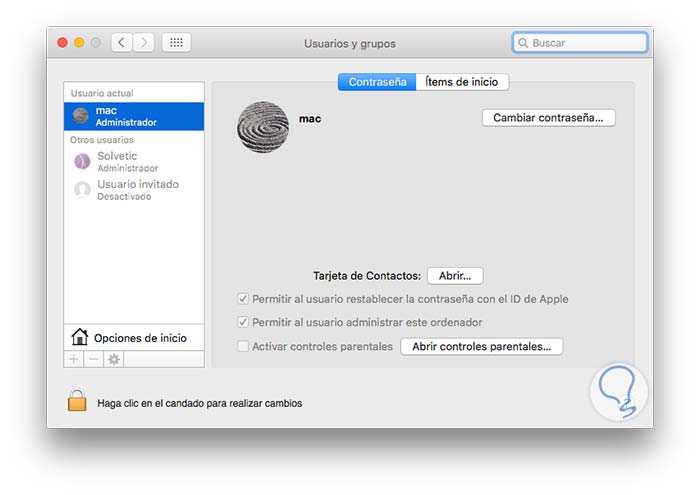Open the gear actions menu

coord(114,359)
